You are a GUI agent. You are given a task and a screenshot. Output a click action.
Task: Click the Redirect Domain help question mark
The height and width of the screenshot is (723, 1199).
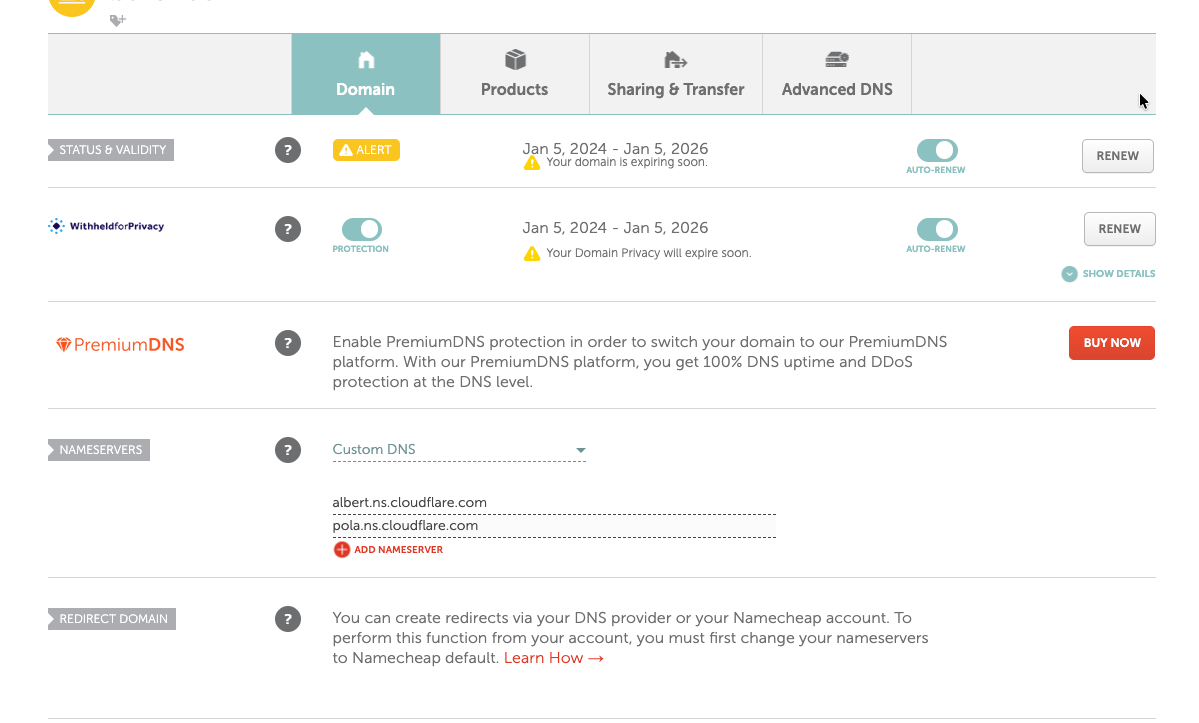click(288, 618)
